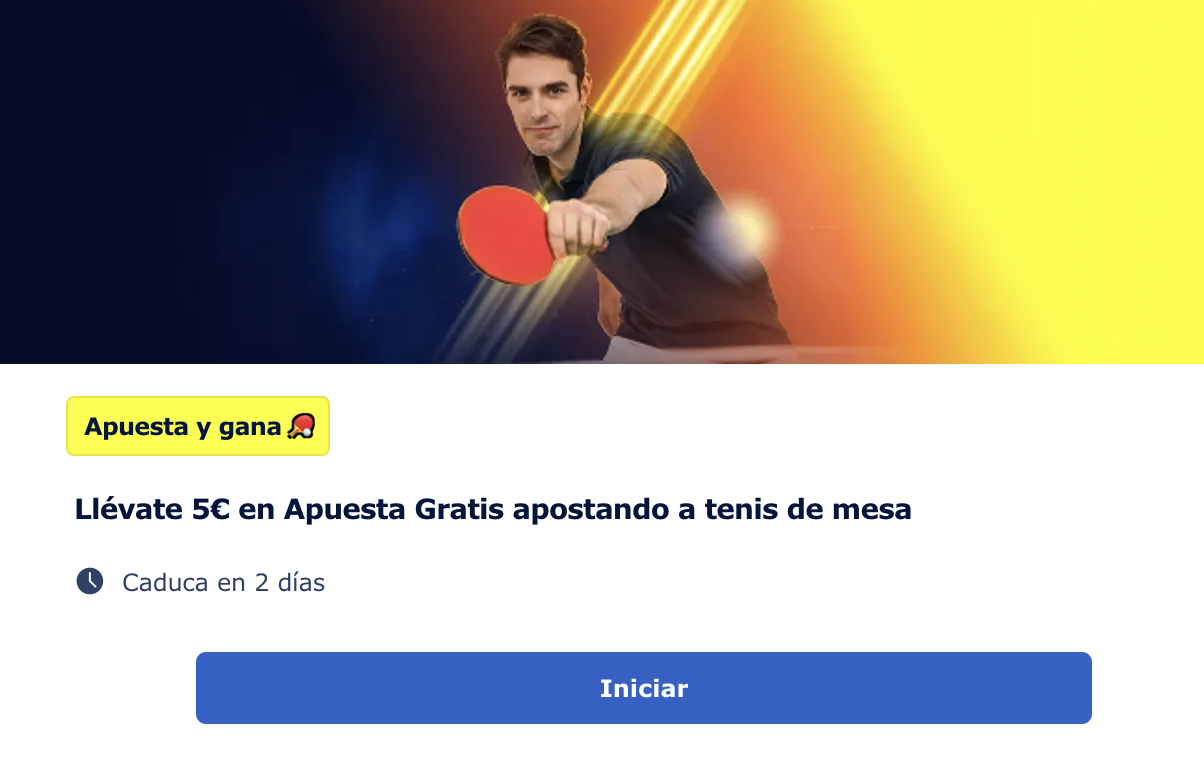This screenshot has width=1204, height=770.
Task: Select the yellow Apuesta y gana badge
Action: click(x=198, y=426)
